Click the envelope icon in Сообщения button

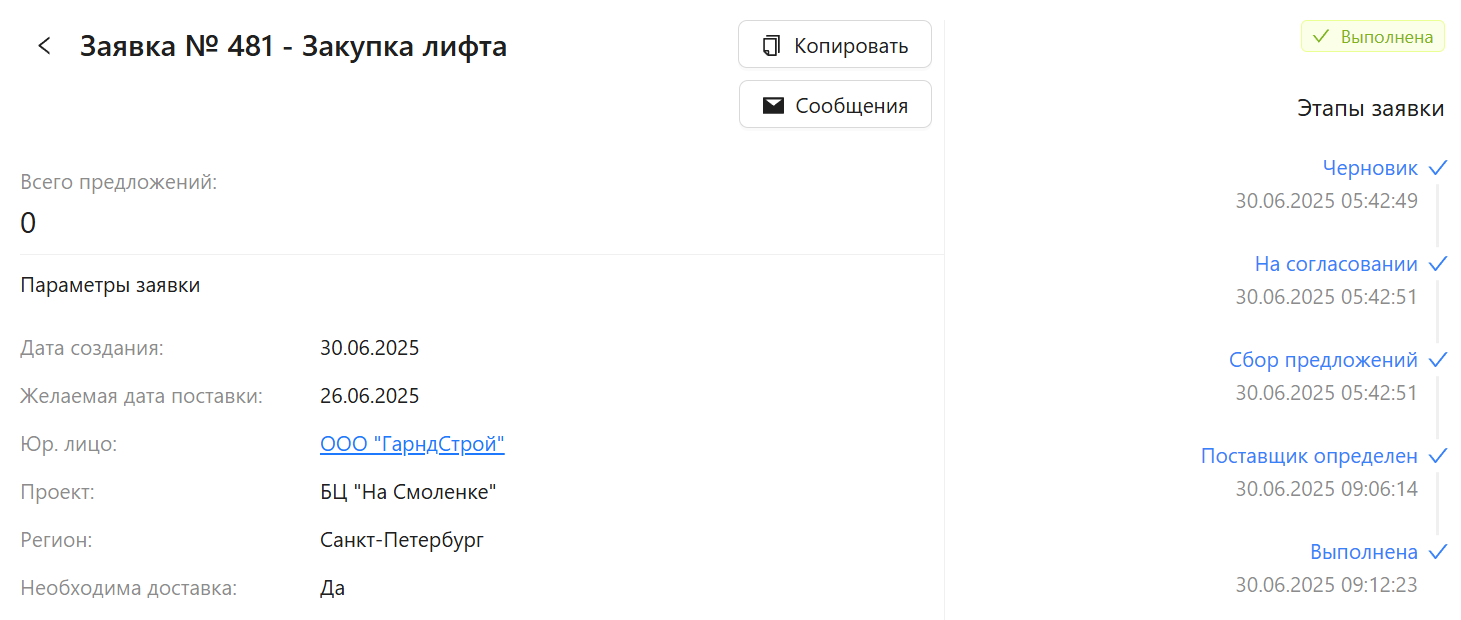[x=773, y=106]
